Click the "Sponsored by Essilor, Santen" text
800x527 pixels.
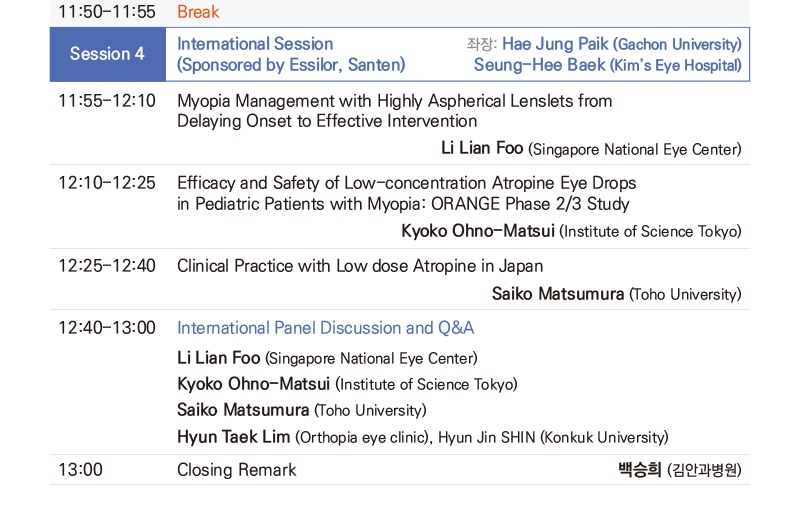pos(291,65)
